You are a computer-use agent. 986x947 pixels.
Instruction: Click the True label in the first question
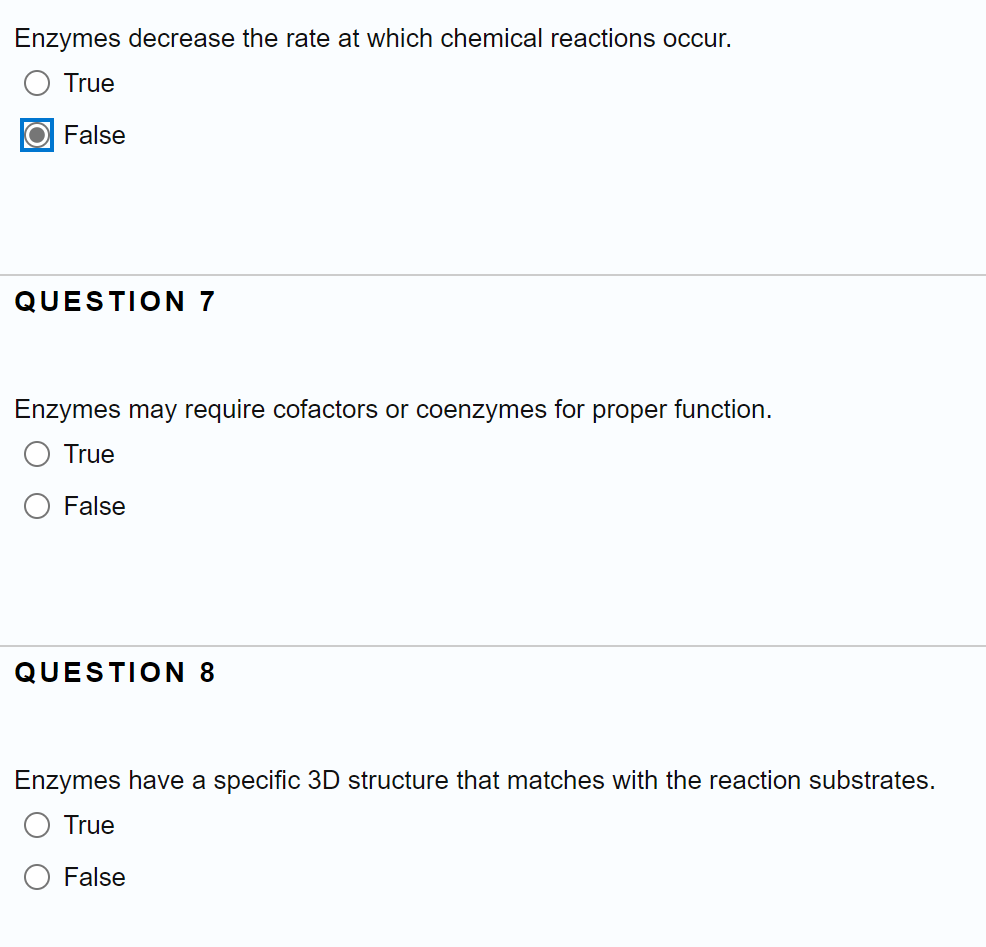89,83
